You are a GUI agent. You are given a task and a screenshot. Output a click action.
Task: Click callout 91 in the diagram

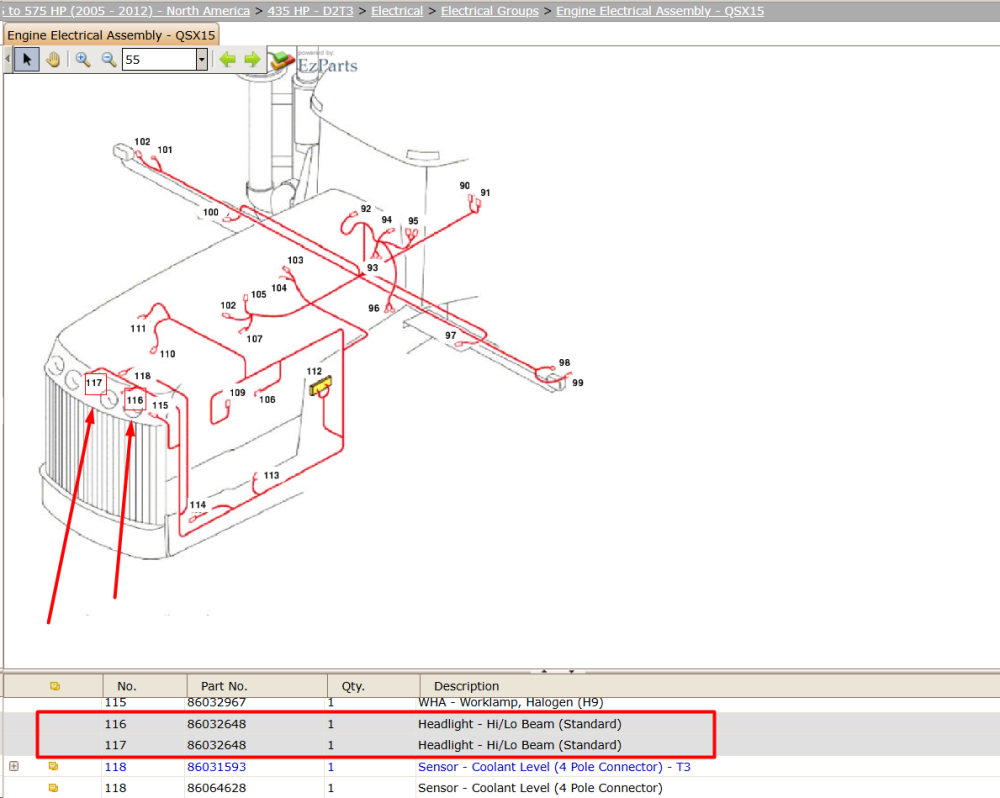click(x=485, y=192)
